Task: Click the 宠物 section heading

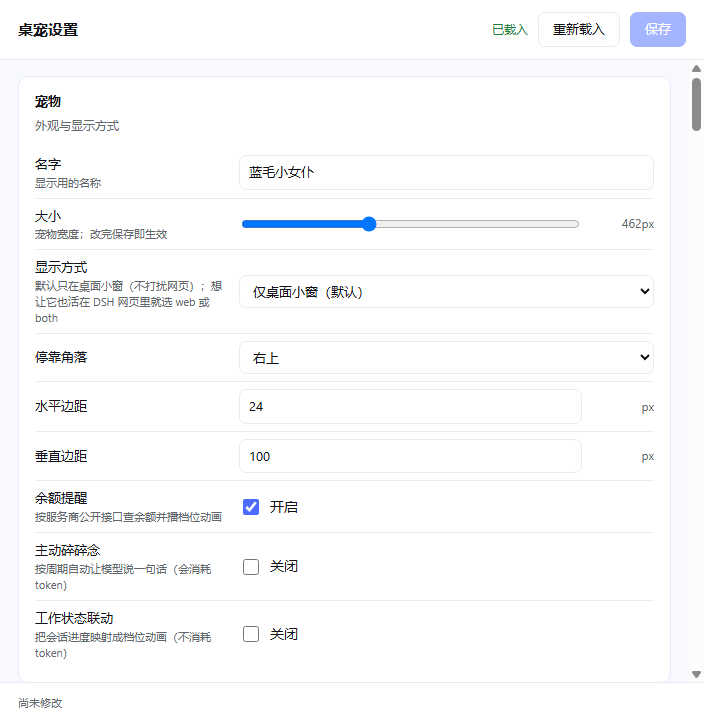Action: (48, 102)
